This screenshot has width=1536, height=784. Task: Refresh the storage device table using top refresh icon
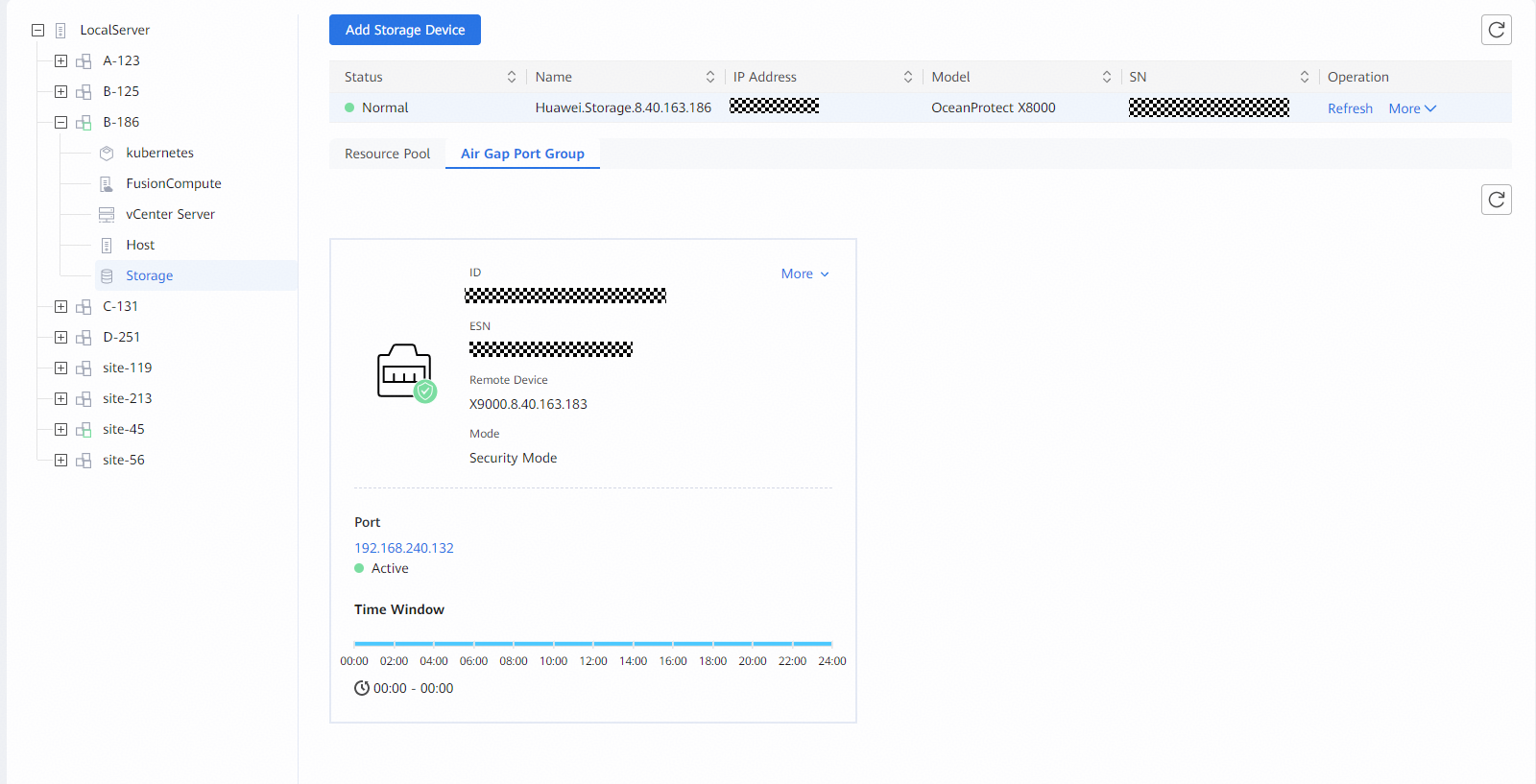tap(1497, 30)
